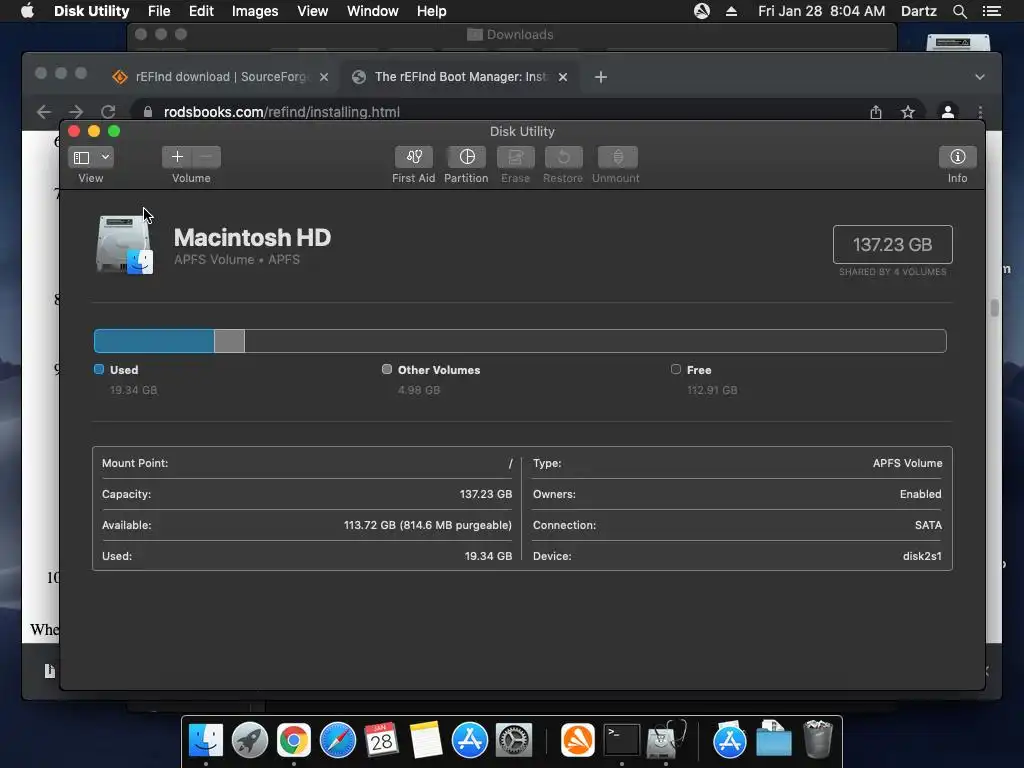Screen dimensions: 1024x768
Task: Open System Preferences from the Dock
Action: 514,740
